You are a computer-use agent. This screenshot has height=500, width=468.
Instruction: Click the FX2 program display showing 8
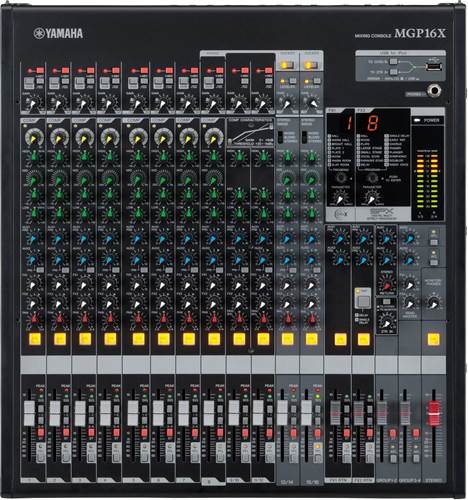(373, 123)
